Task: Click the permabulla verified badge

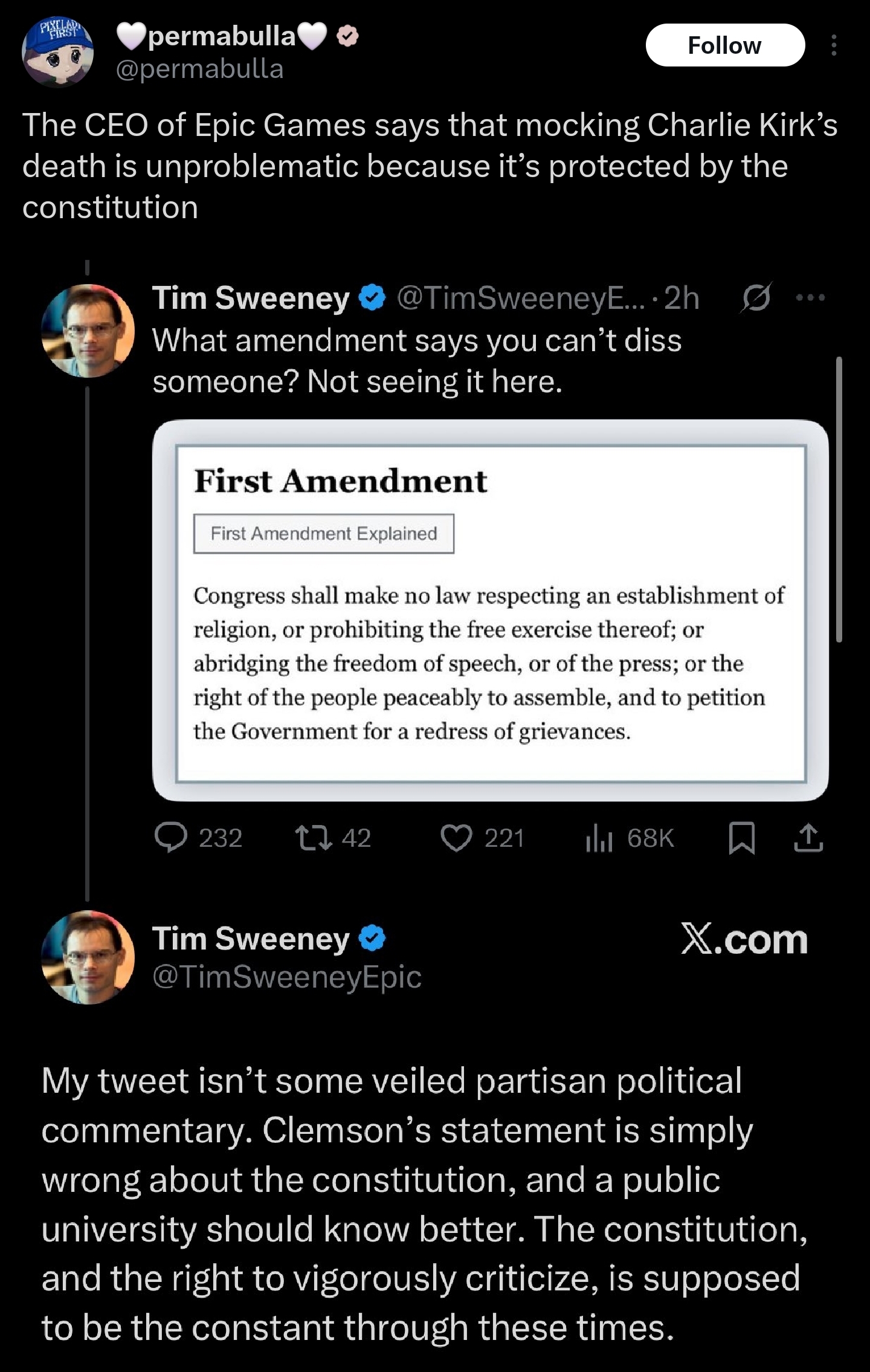Action: coord(347,37)
